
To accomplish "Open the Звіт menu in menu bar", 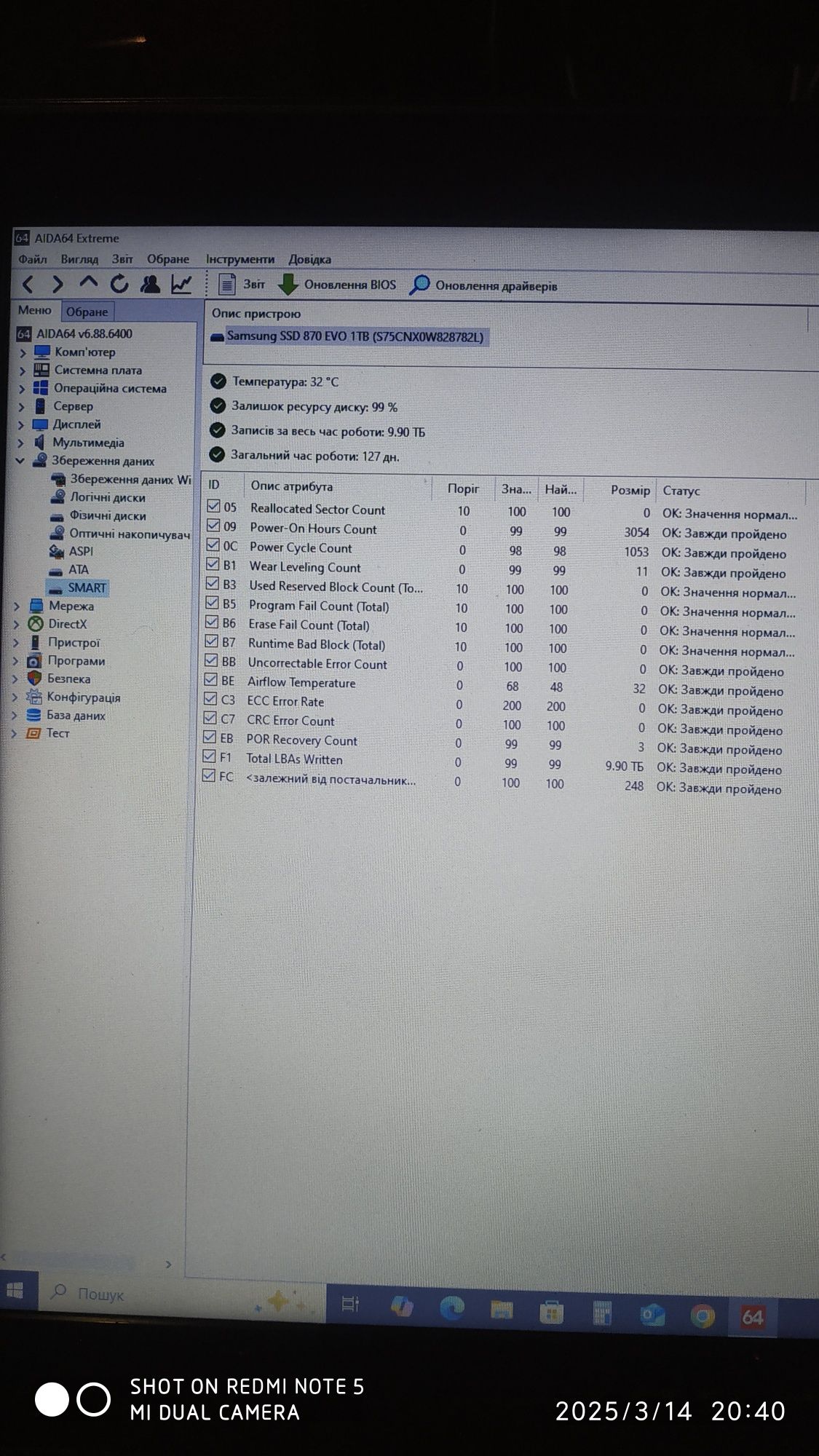I will [x=122, y=259].
